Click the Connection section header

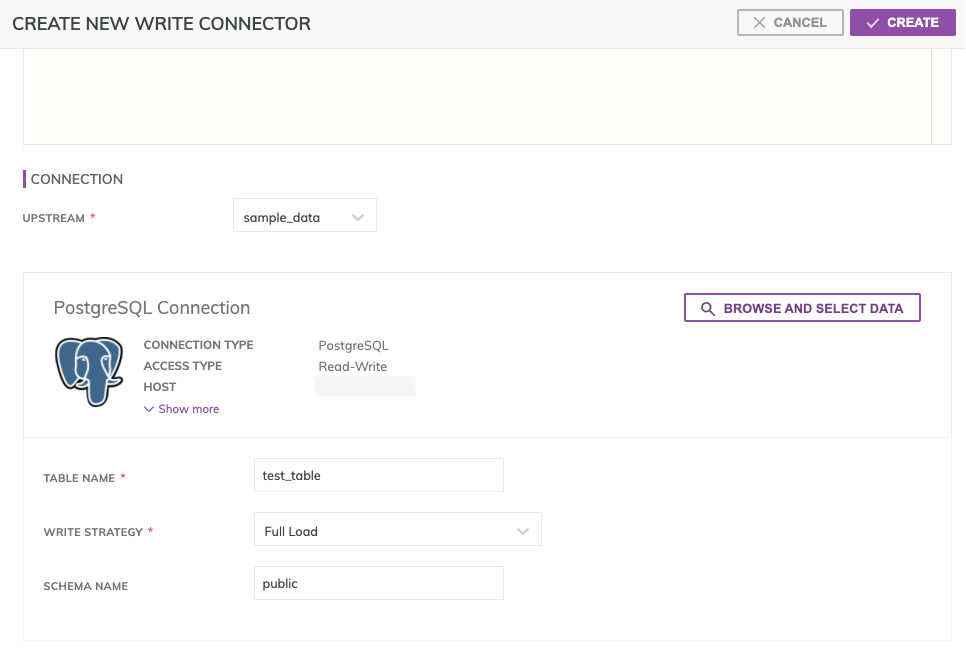[x=77, y=179]
